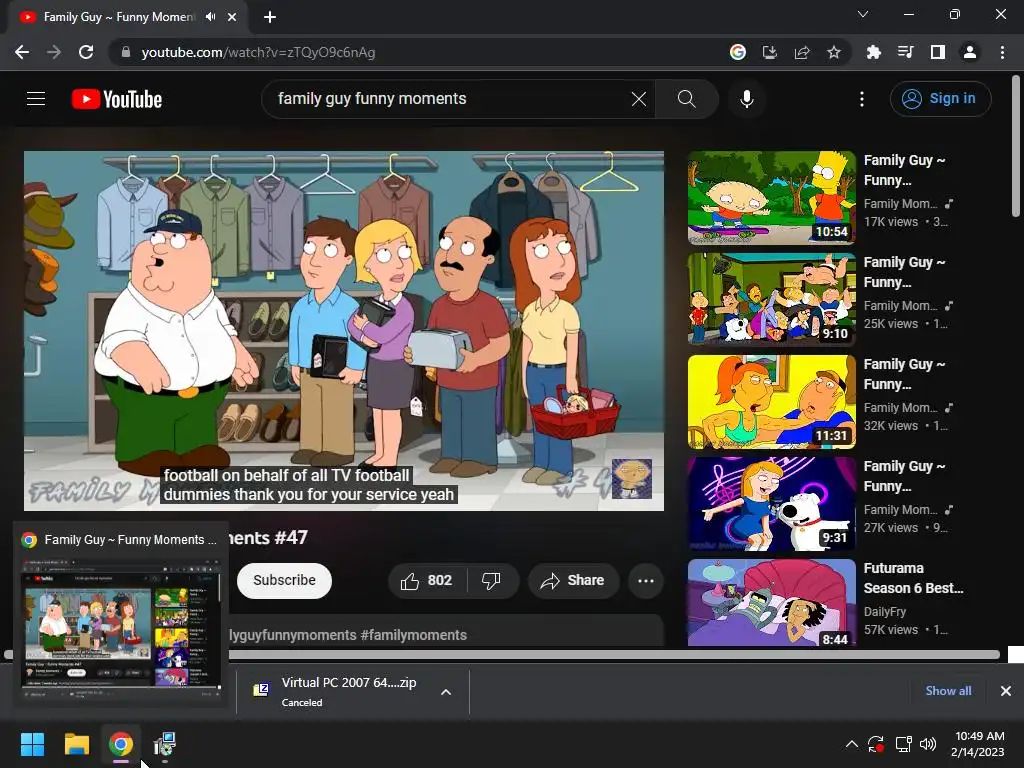Show hidden tray icons chevron

coord(852,744)
